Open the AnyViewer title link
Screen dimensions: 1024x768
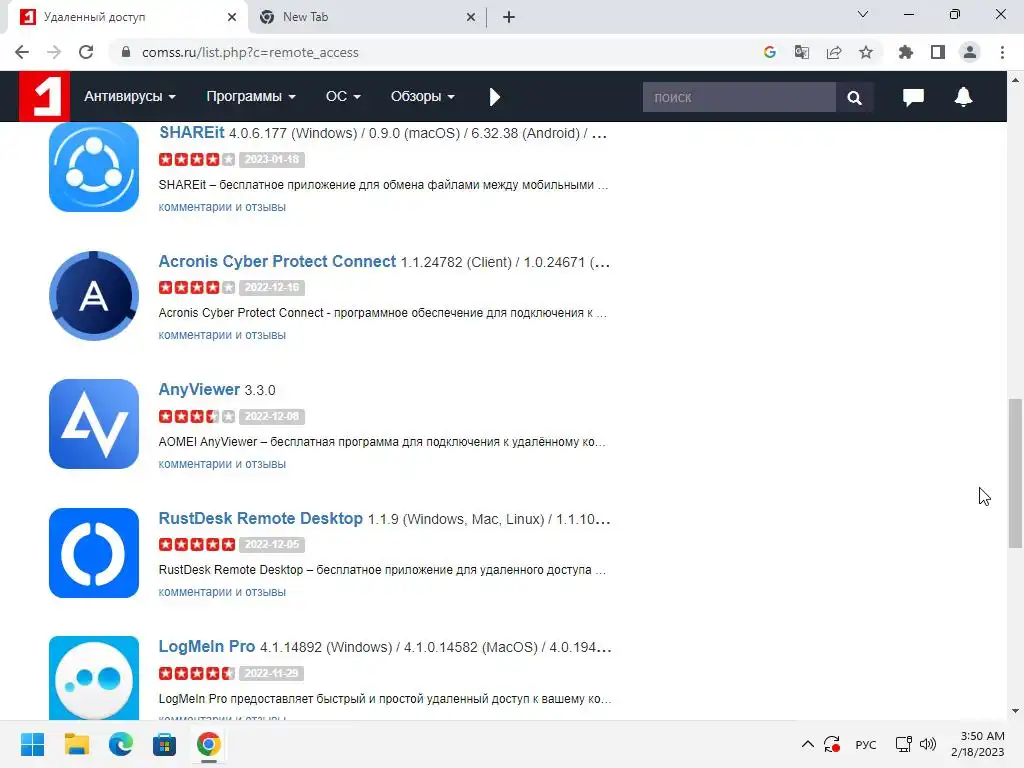click(x=199, y=389)
